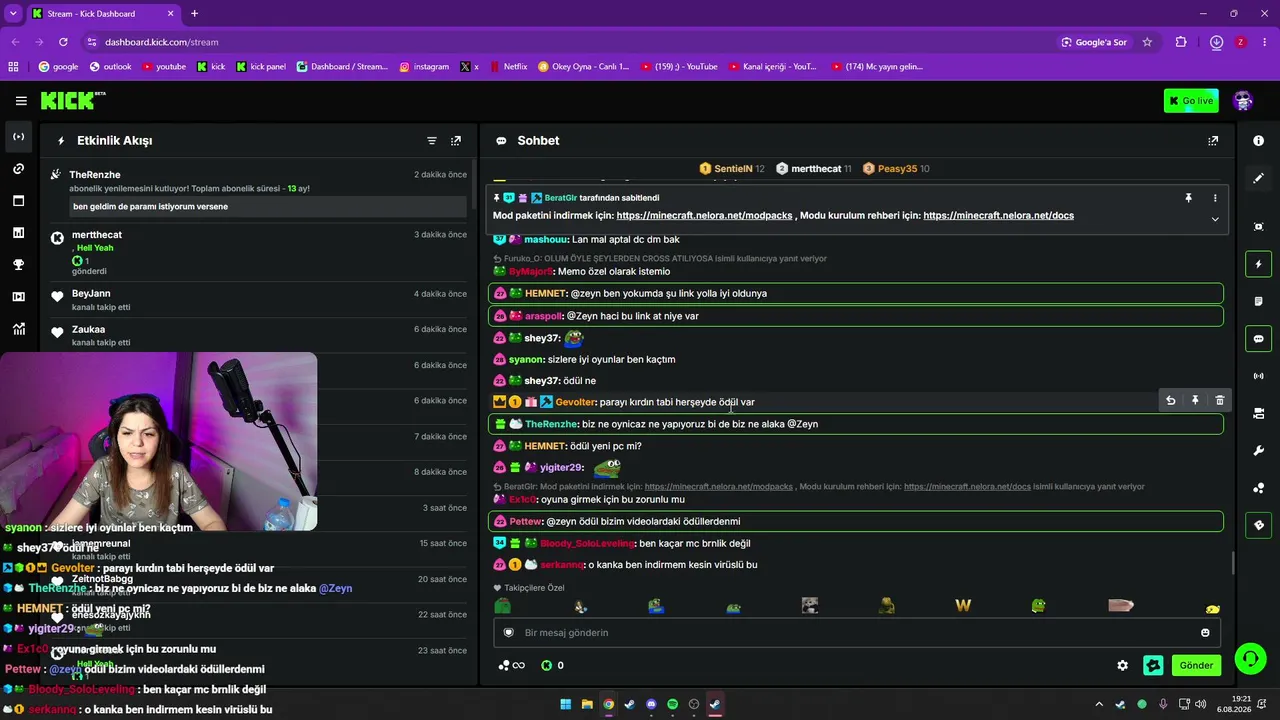Open chat settings gear icon
Screen dimensions: 1280x720
(1122, 665)
